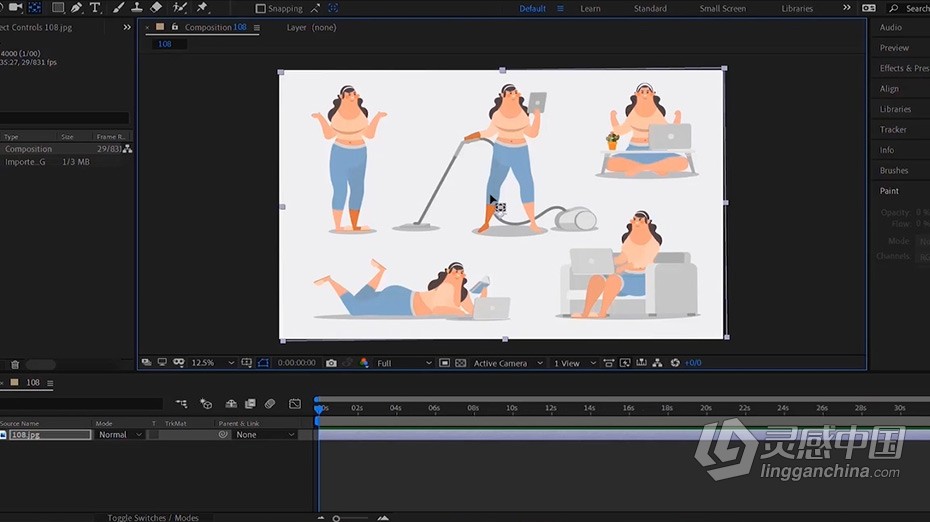Select the Pen tool
This screenshot has height=522, width=930.
tap(77, 8)
